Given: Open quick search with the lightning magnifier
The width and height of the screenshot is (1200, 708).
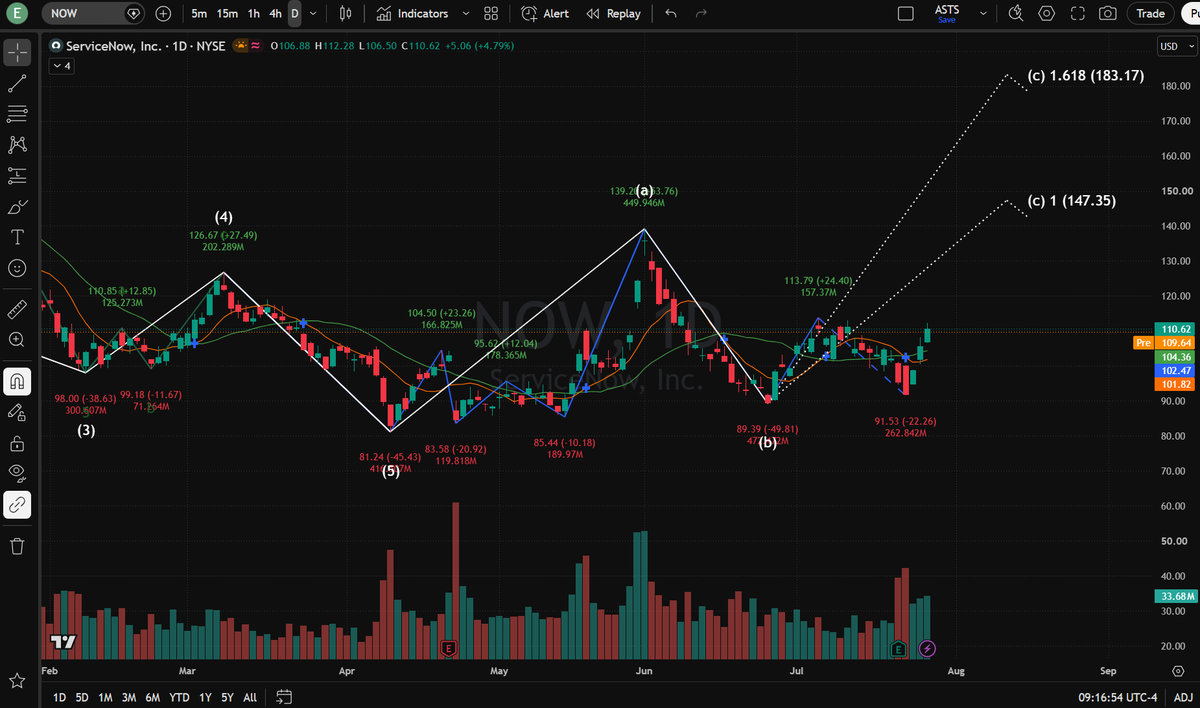Looking at the screenshot, I should pos(1016,14).
